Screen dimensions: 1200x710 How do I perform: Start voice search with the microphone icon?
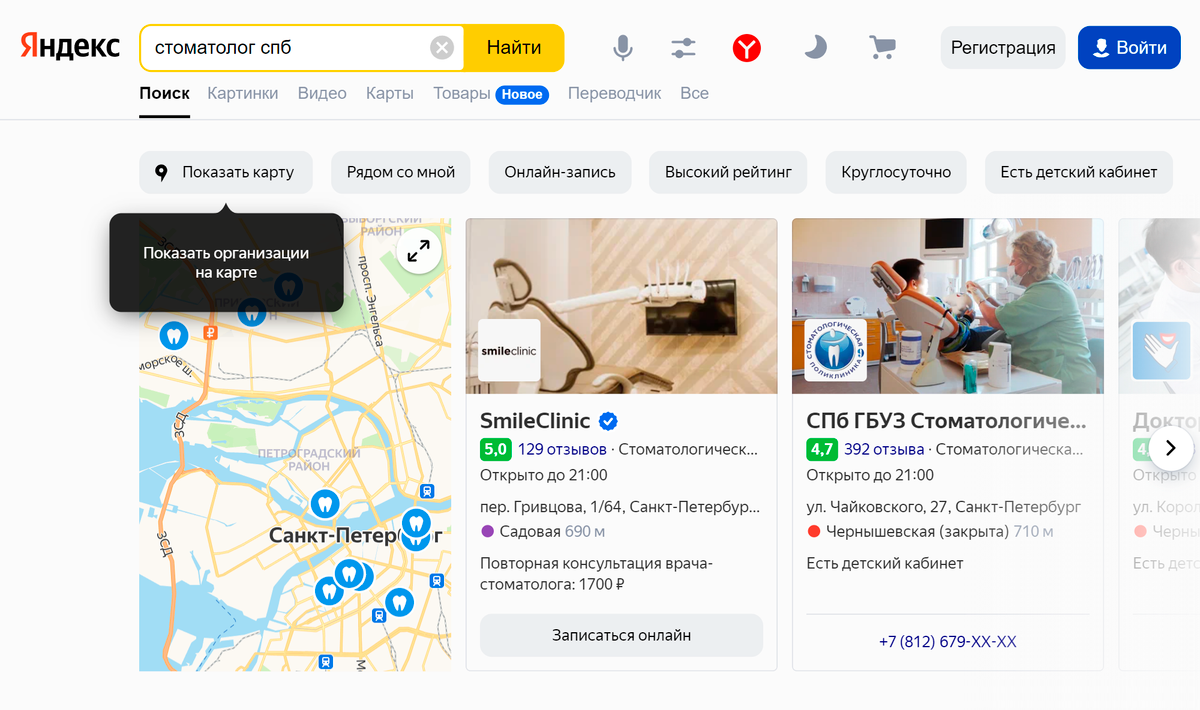click(623, 47)
